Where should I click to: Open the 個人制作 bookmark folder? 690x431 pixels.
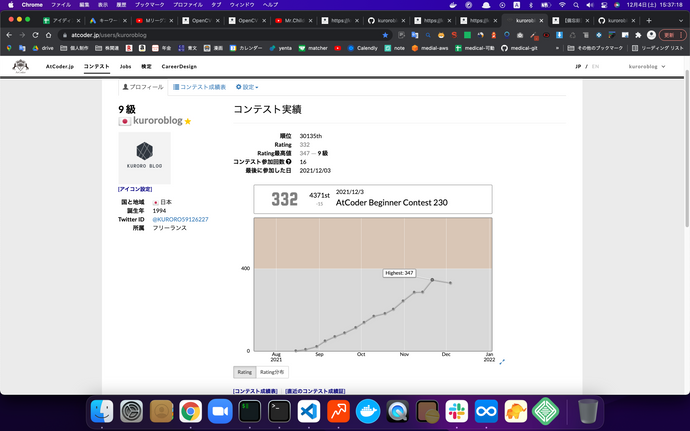(x=74, y=48)
